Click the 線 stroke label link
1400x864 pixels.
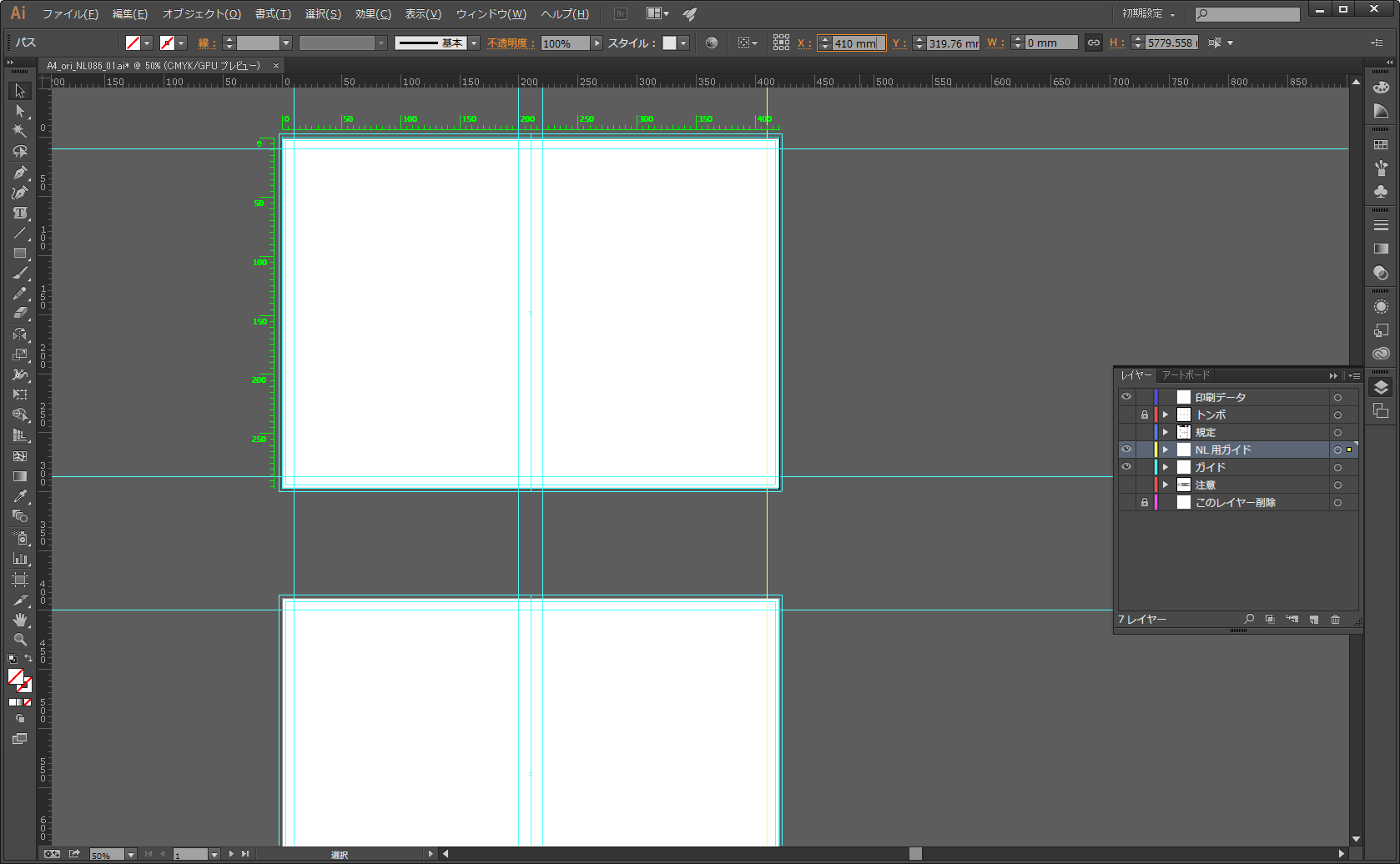[207, 43]
